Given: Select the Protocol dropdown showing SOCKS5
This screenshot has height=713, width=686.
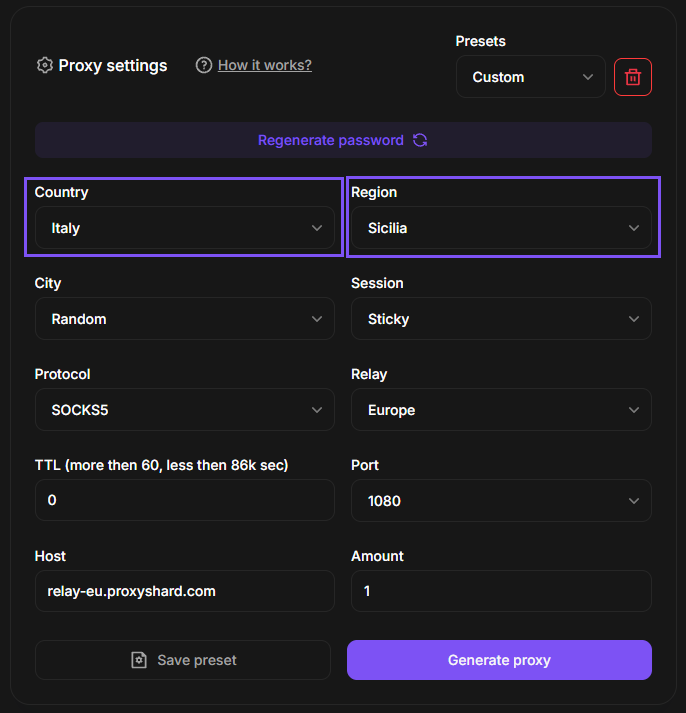Looking at the screenshot, I should [x=184, y=410].
